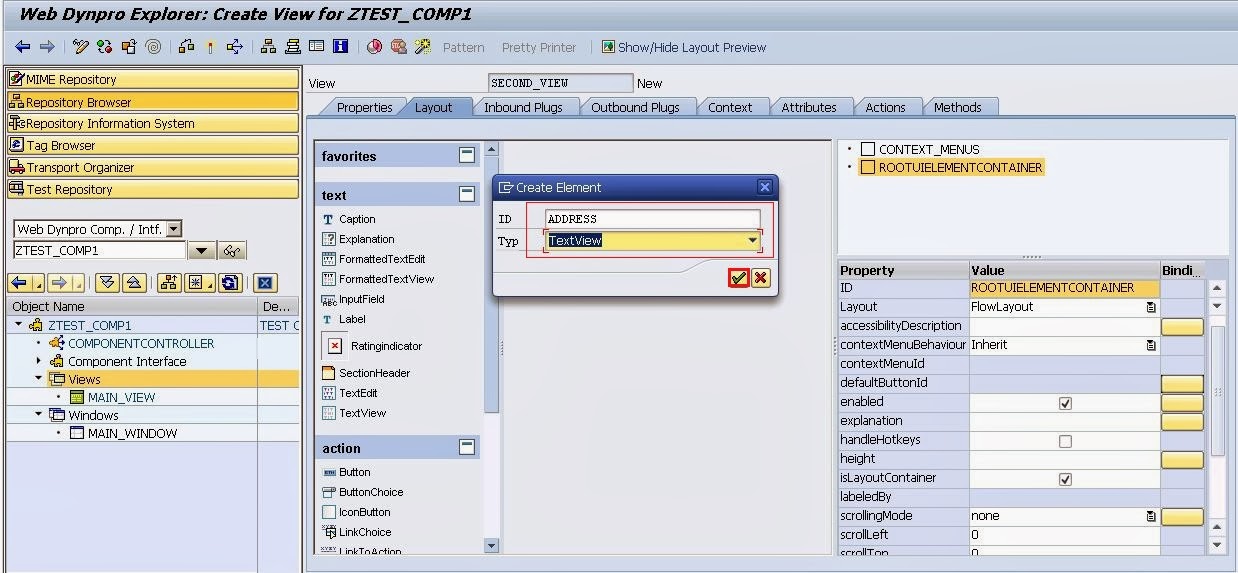Toggle Display/Change pencil icon
Viewport: 1238px width, 573px height.
point(81,47)
